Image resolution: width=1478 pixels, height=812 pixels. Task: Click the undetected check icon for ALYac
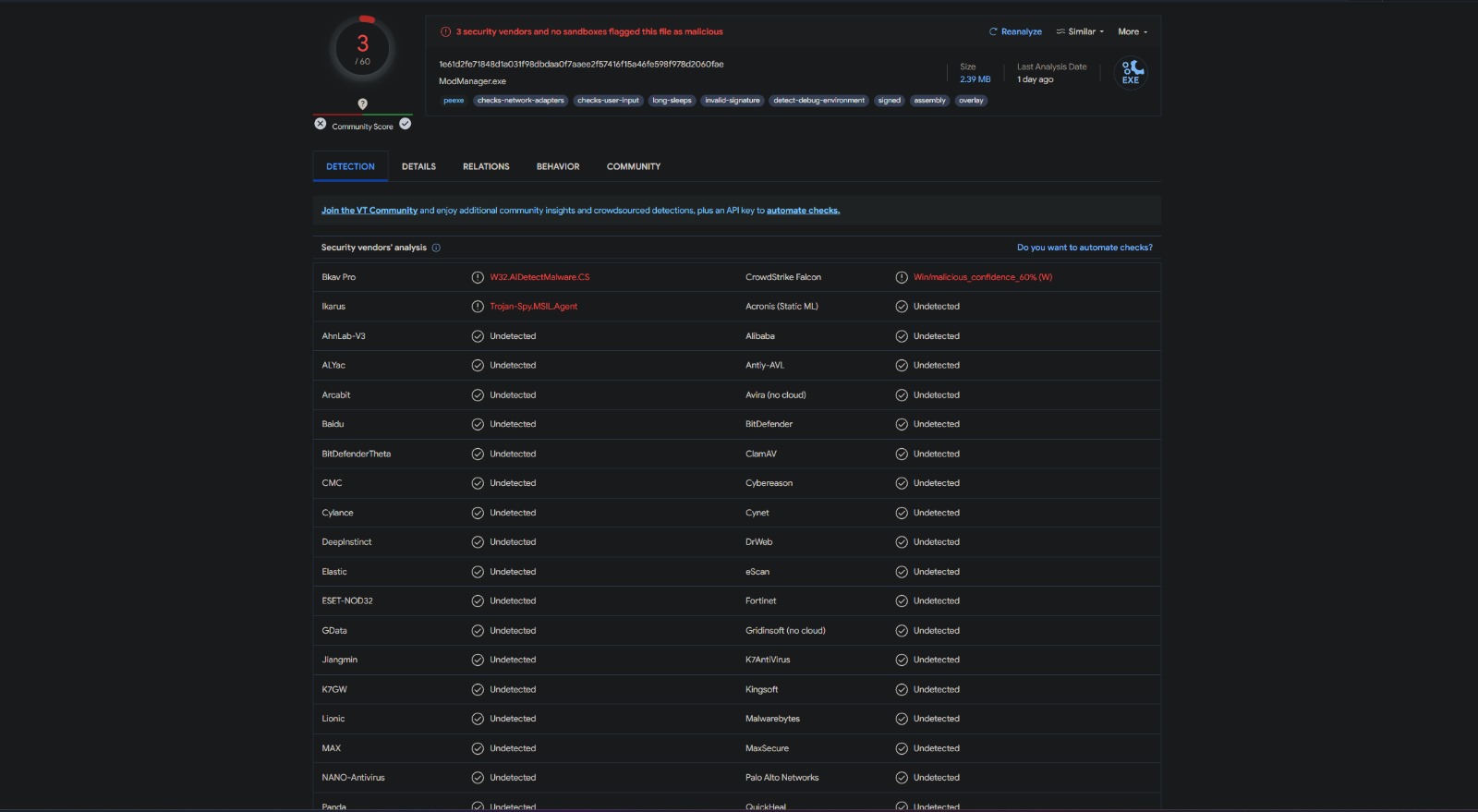pyautogui.click(x=478, y=366)
